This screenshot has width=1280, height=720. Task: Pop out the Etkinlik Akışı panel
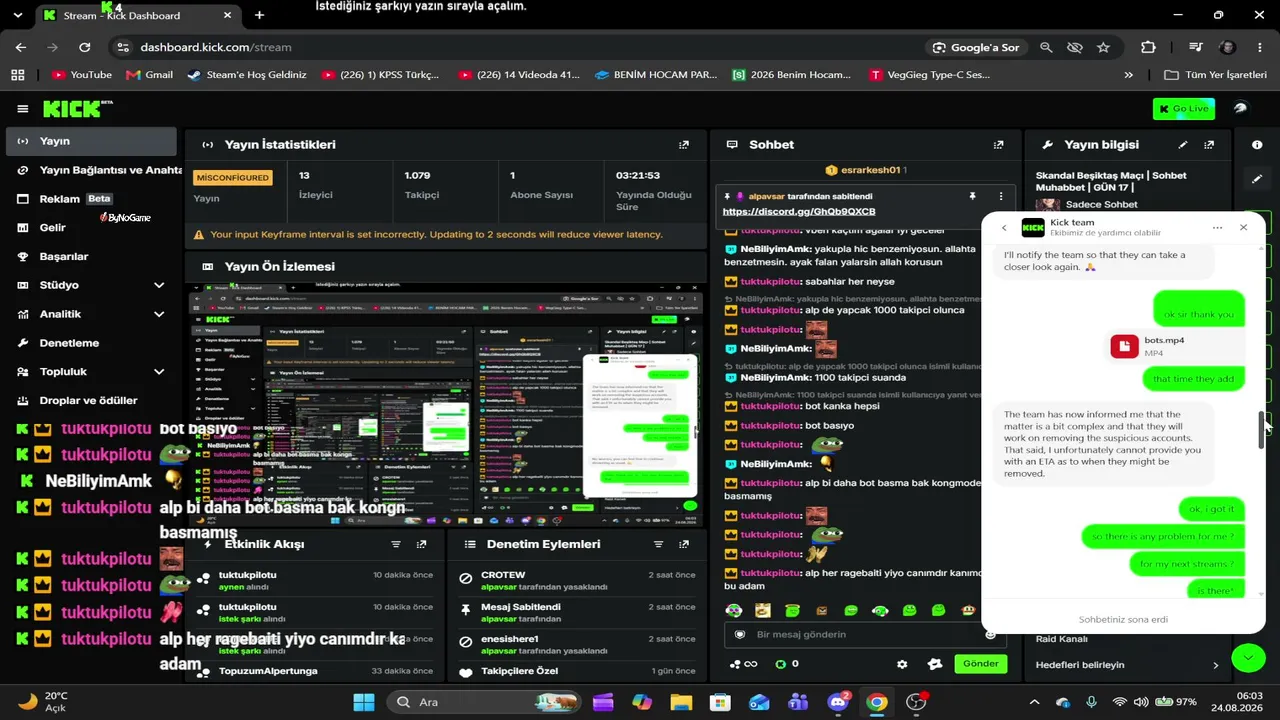pyautogui.click(x=421, y=544)
